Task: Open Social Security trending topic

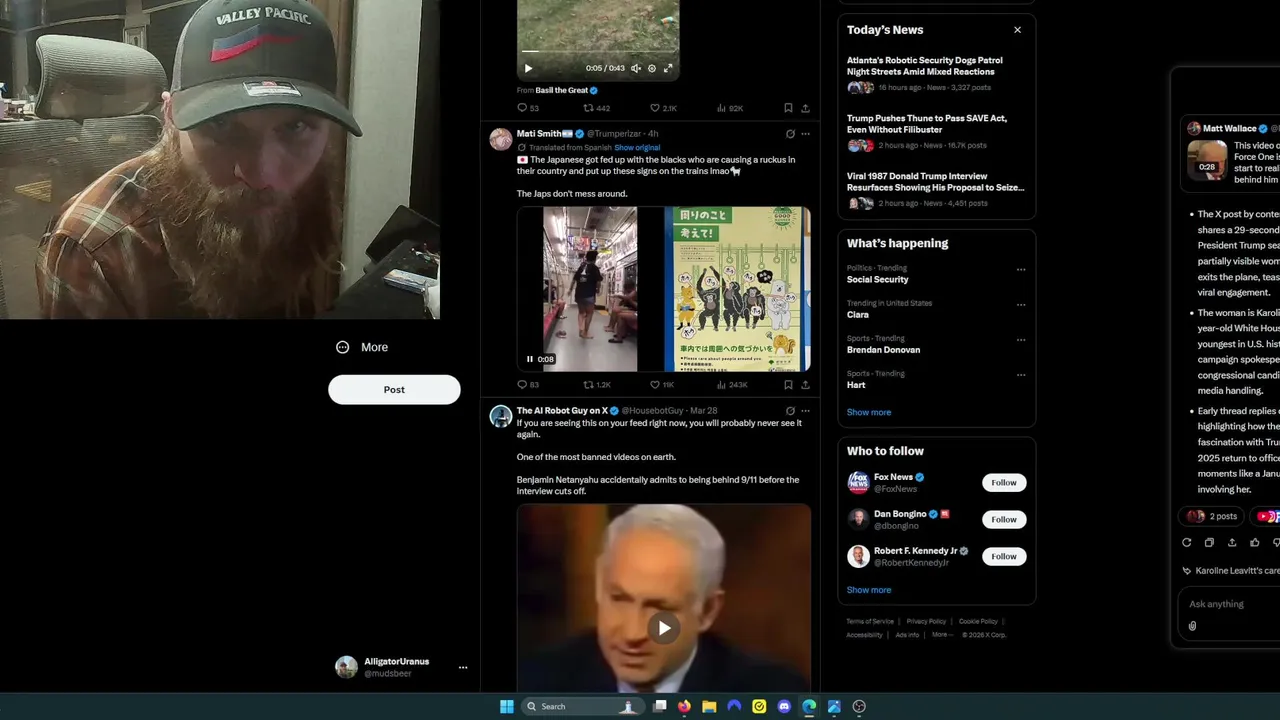Action: [x=878, y=279]
